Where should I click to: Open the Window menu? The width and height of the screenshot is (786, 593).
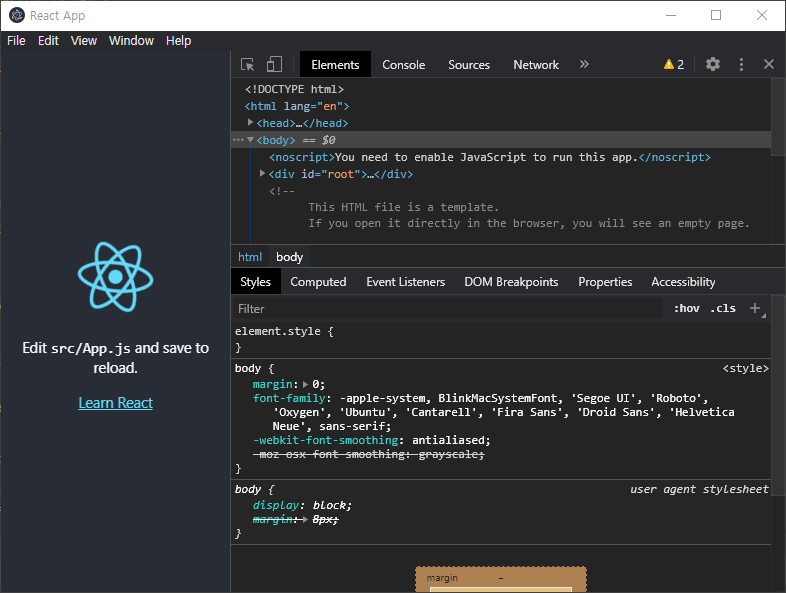[x=131, y=41]
